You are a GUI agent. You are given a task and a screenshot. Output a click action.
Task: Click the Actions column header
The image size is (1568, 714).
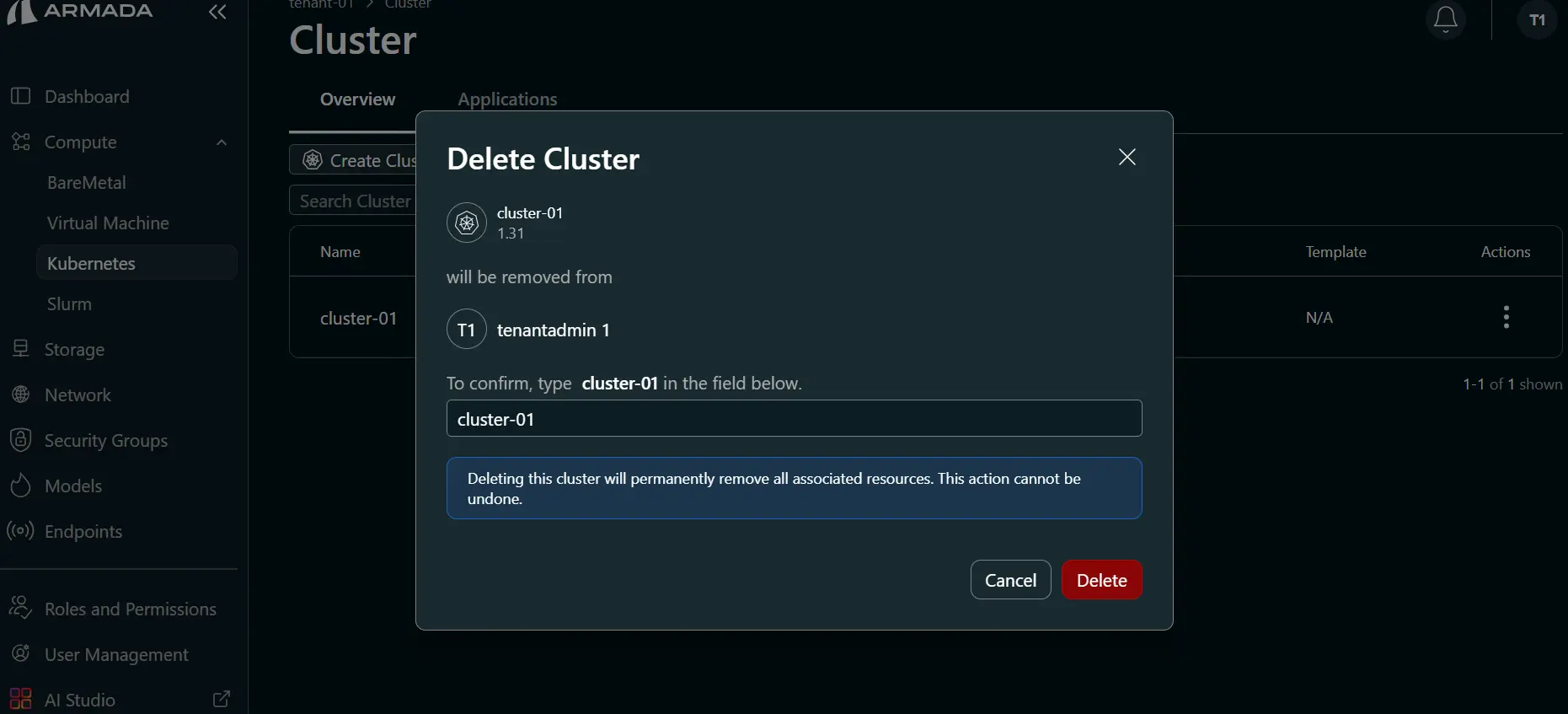pyautogui.click(x=1506, y=252)
